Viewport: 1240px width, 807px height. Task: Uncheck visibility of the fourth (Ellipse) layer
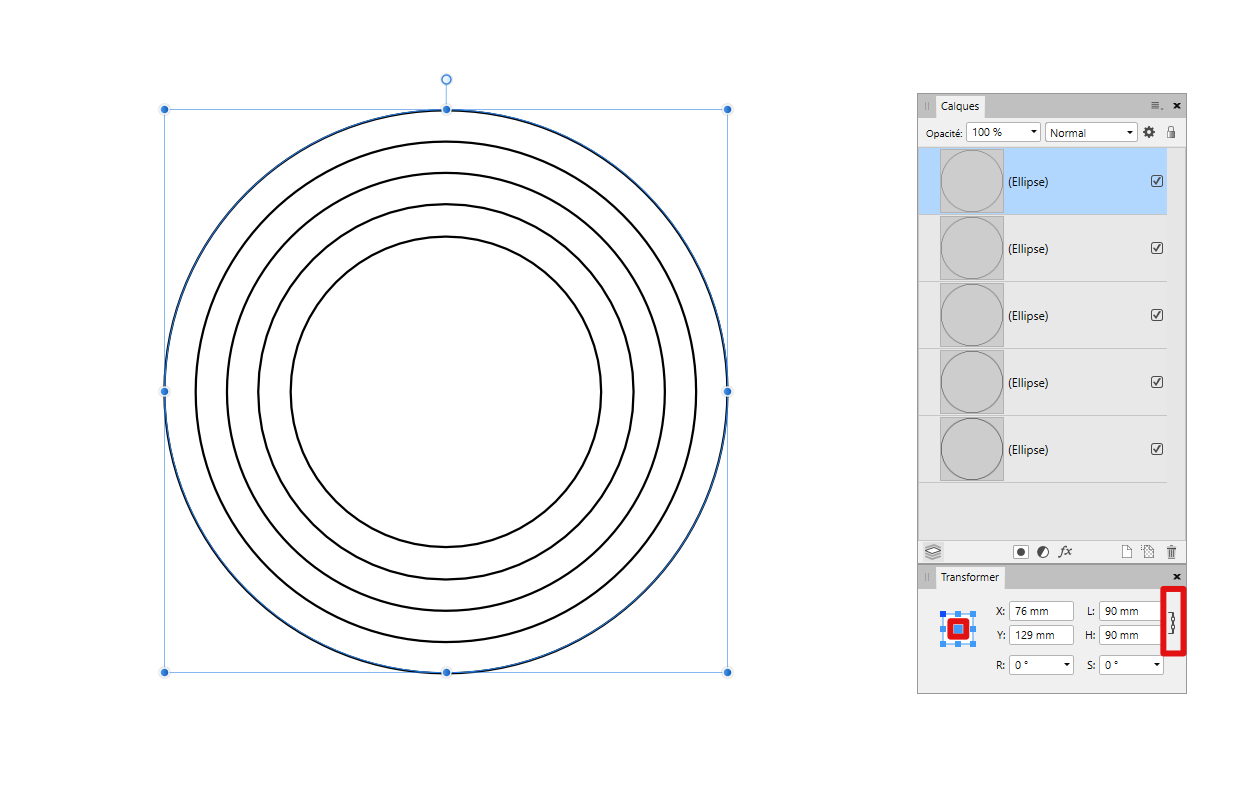point(1157,382)
